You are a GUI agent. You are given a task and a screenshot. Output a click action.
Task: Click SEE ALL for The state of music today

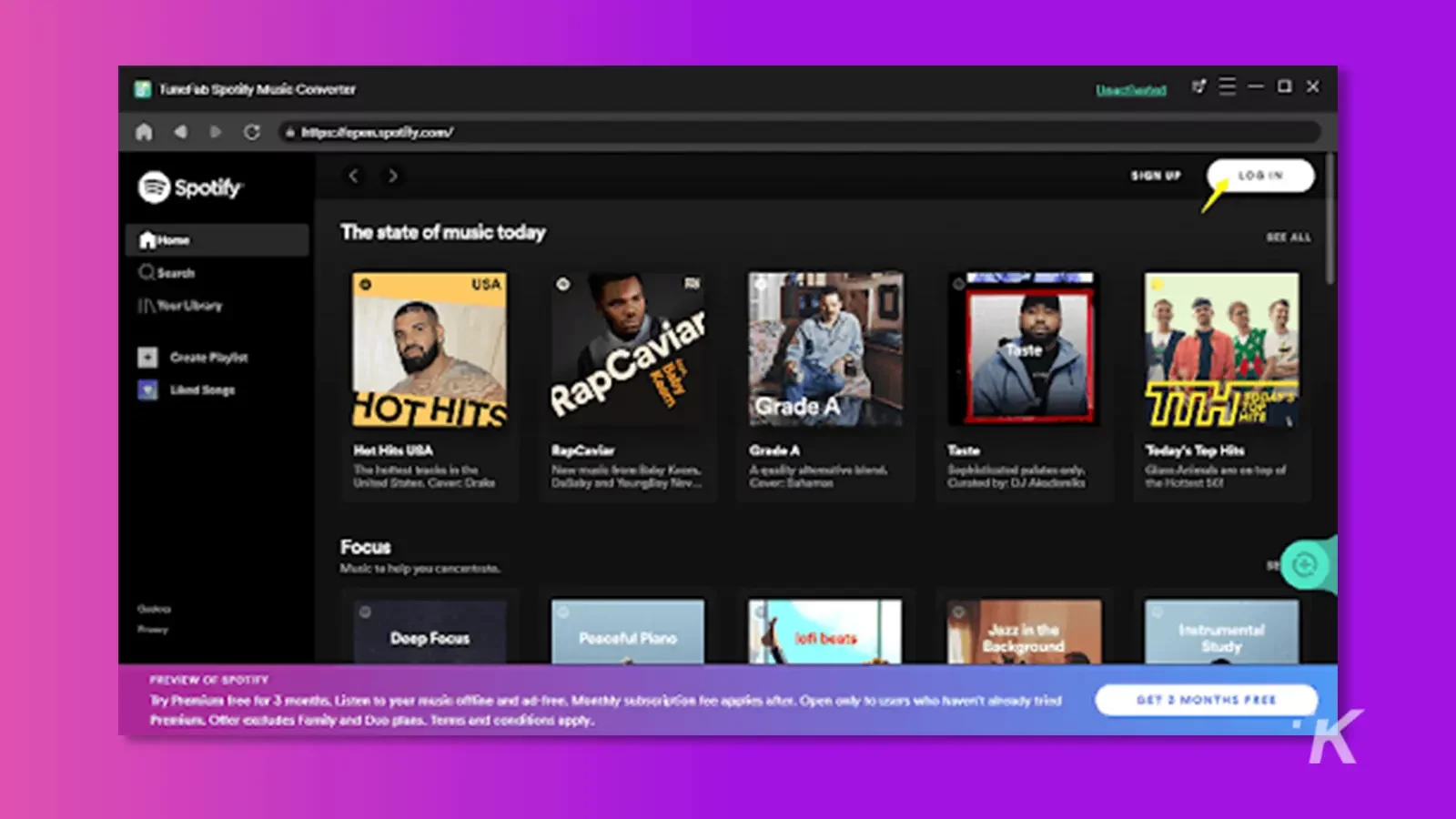coord(1289,238)
